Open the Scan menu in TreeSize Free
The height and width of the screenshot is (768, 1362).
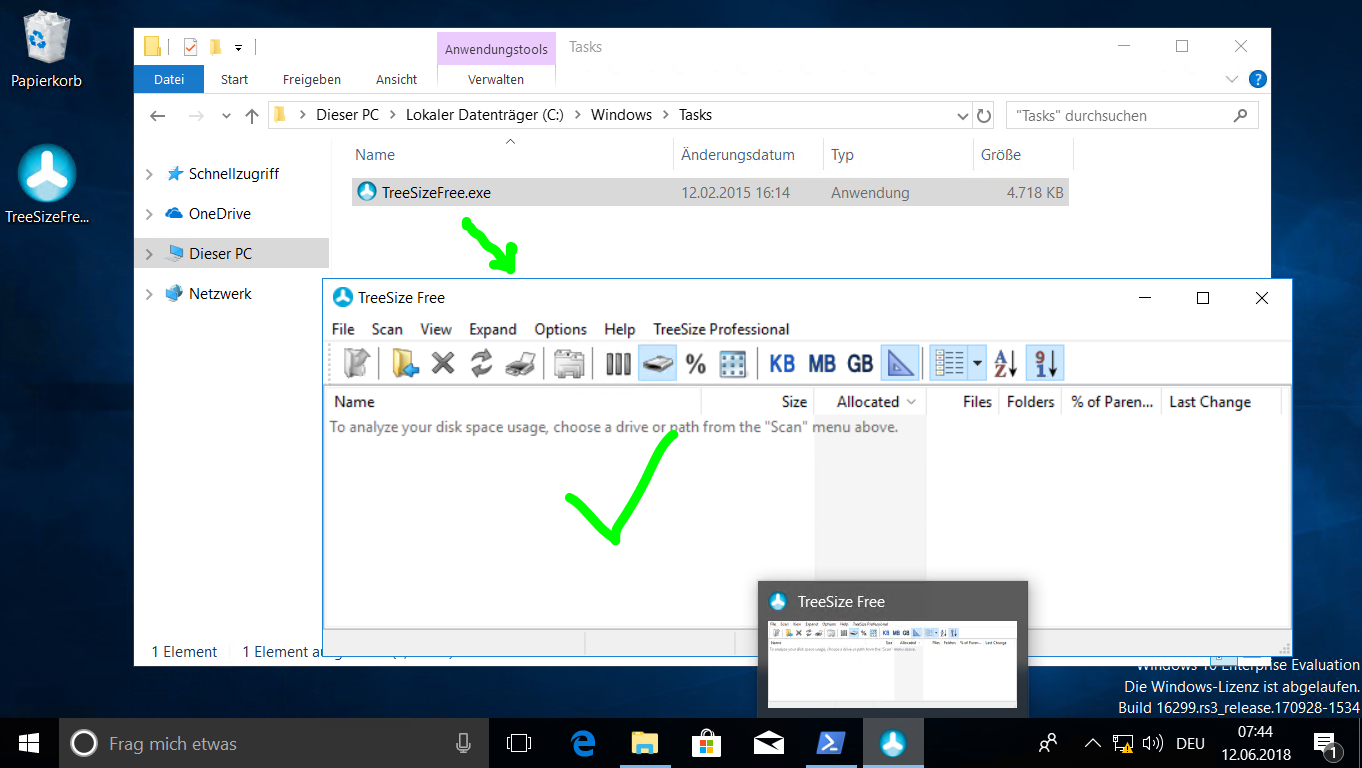387,329
